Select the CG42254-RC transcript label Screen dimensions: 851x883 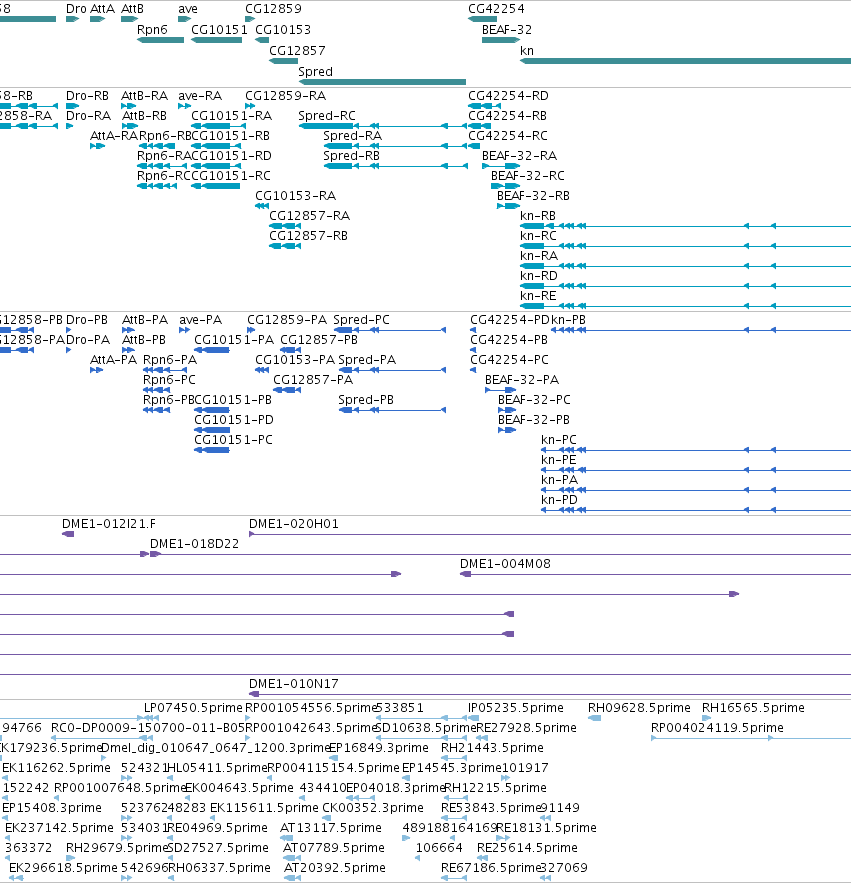(x=507, y=136)
